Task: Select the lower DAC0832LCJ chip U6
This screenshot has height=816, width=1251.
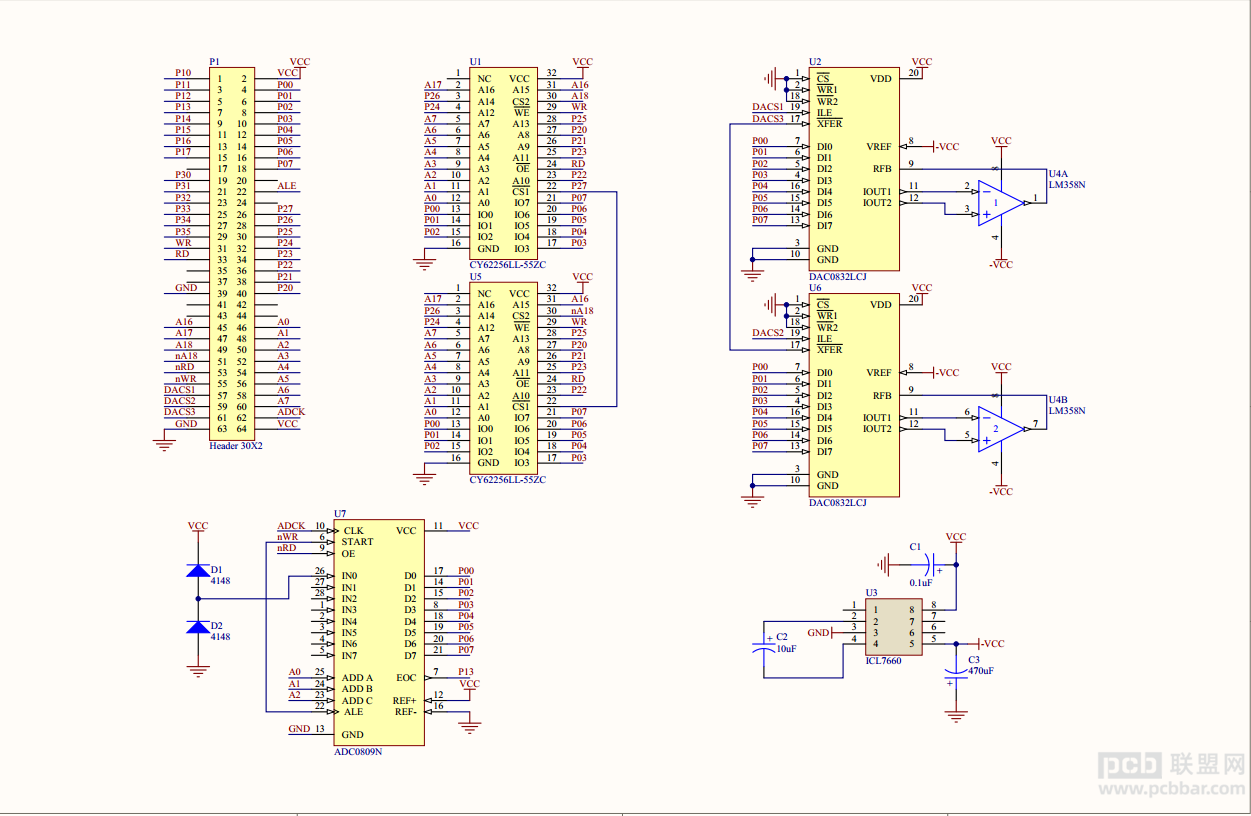Action: tap(853, 395)
